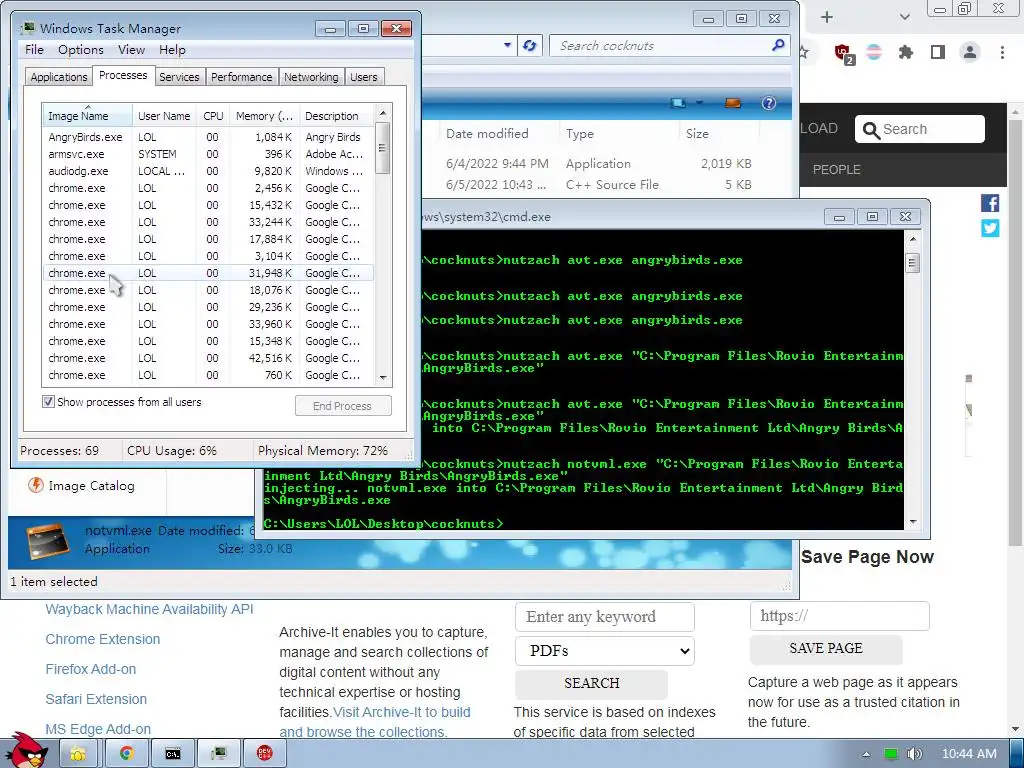Open the Chrome Extension link
1024x768 pixels.
[x=103, y=639]
